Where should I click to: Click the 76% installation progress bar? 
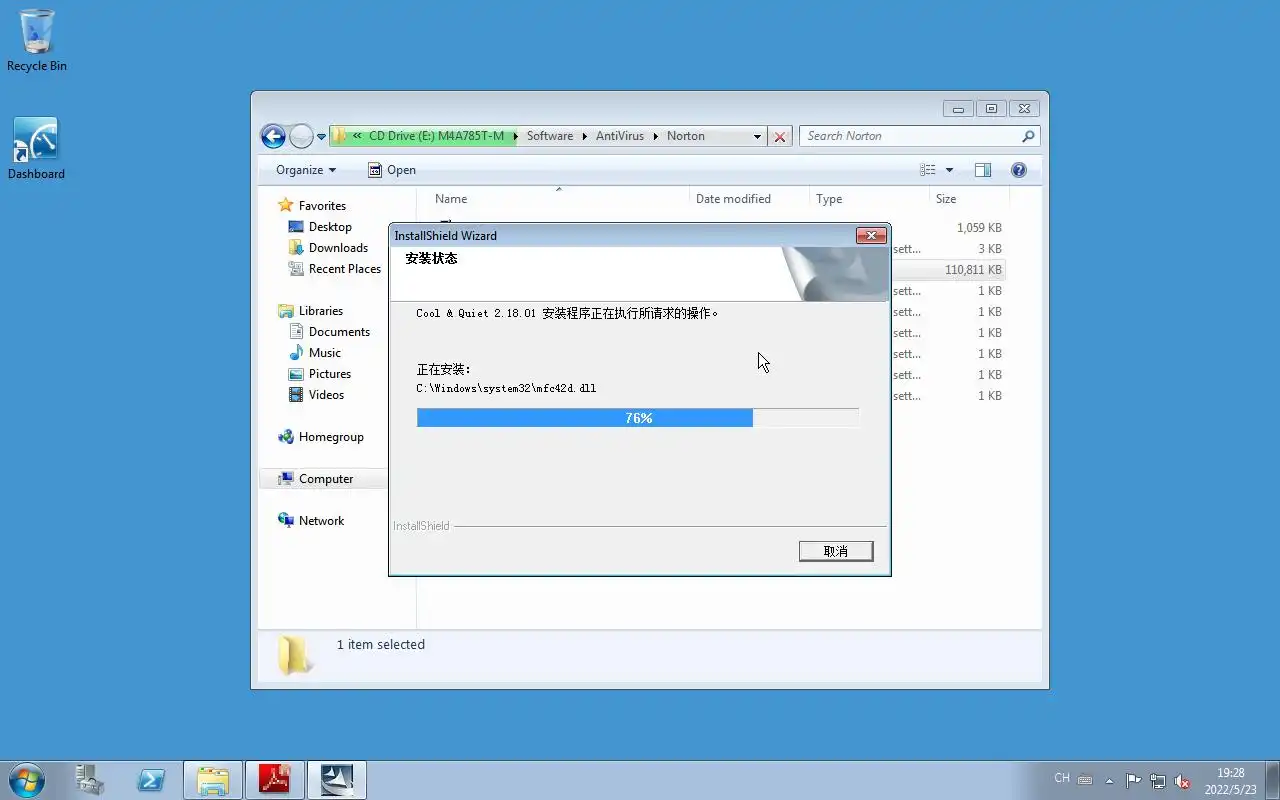[x=638, y=418]
